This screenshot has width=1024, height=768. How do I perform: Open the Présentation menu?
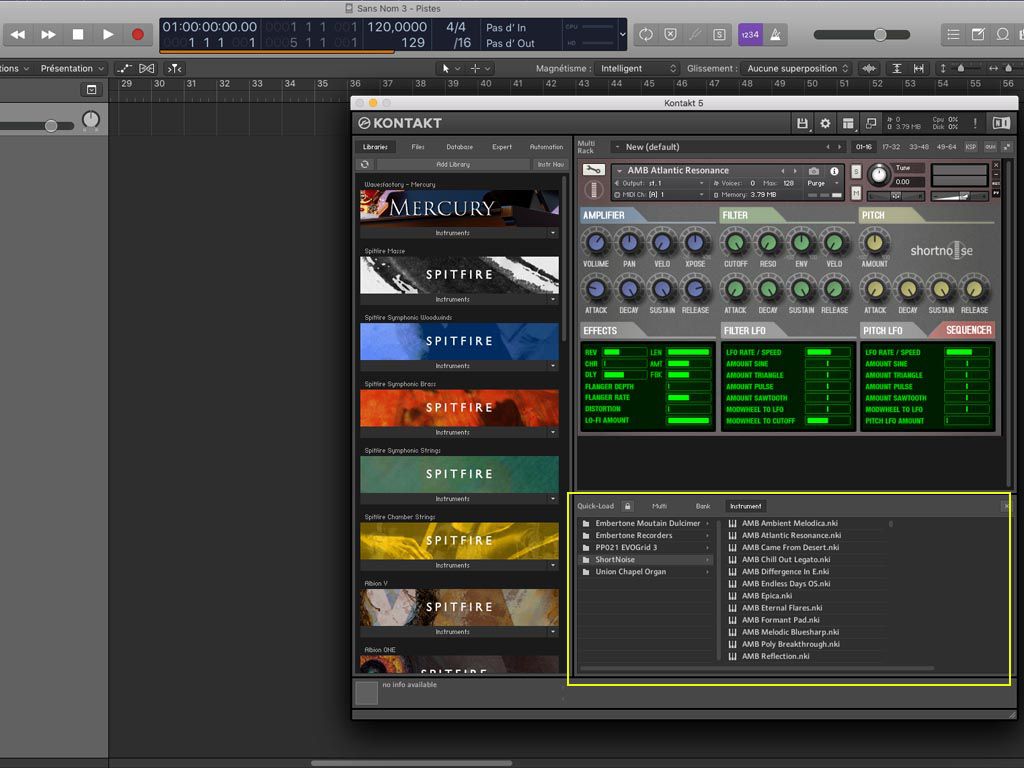(72, 68)
